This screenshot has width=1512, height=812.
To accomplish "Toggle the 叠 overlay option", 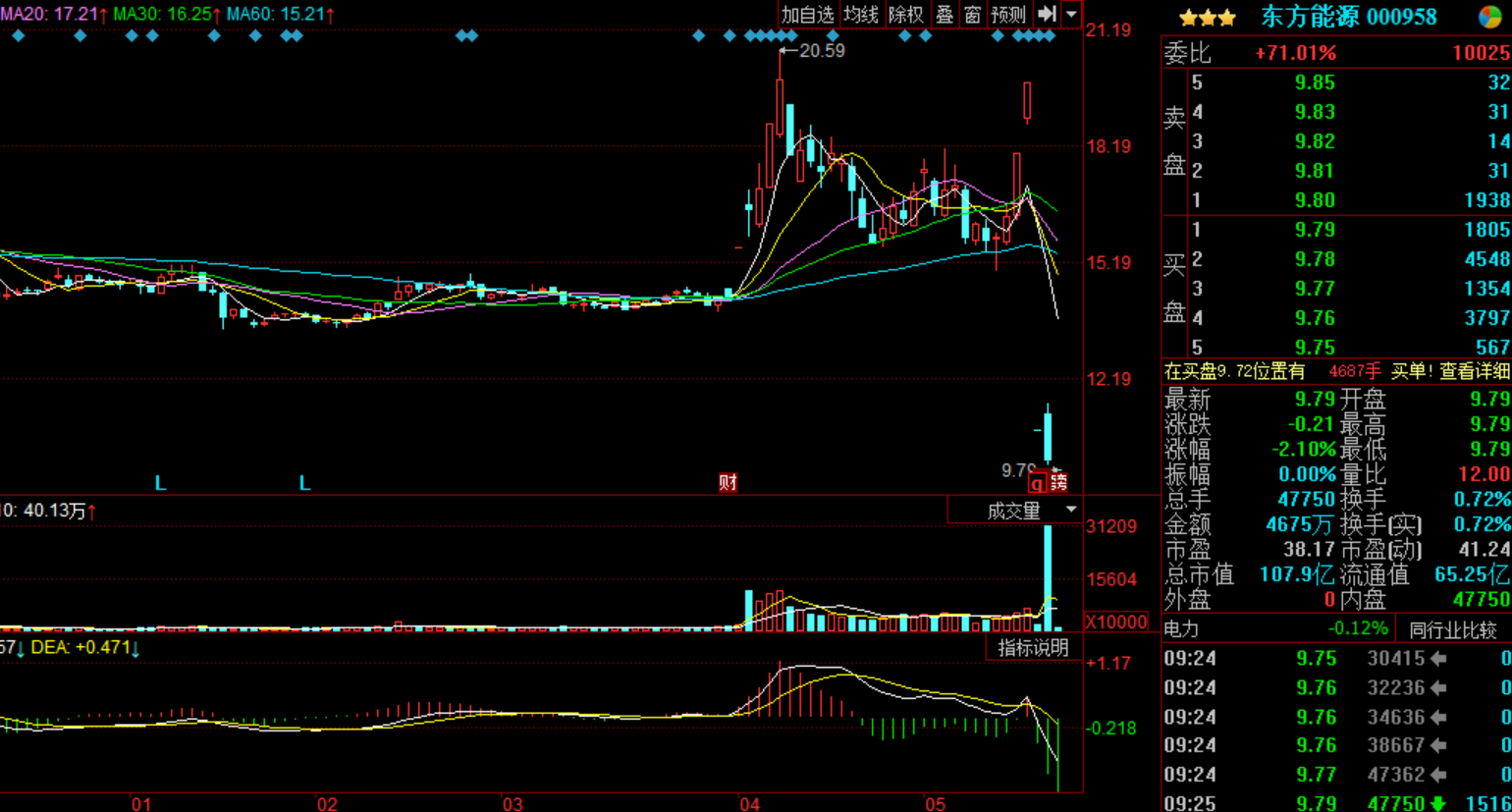I will tap(945, 15).
